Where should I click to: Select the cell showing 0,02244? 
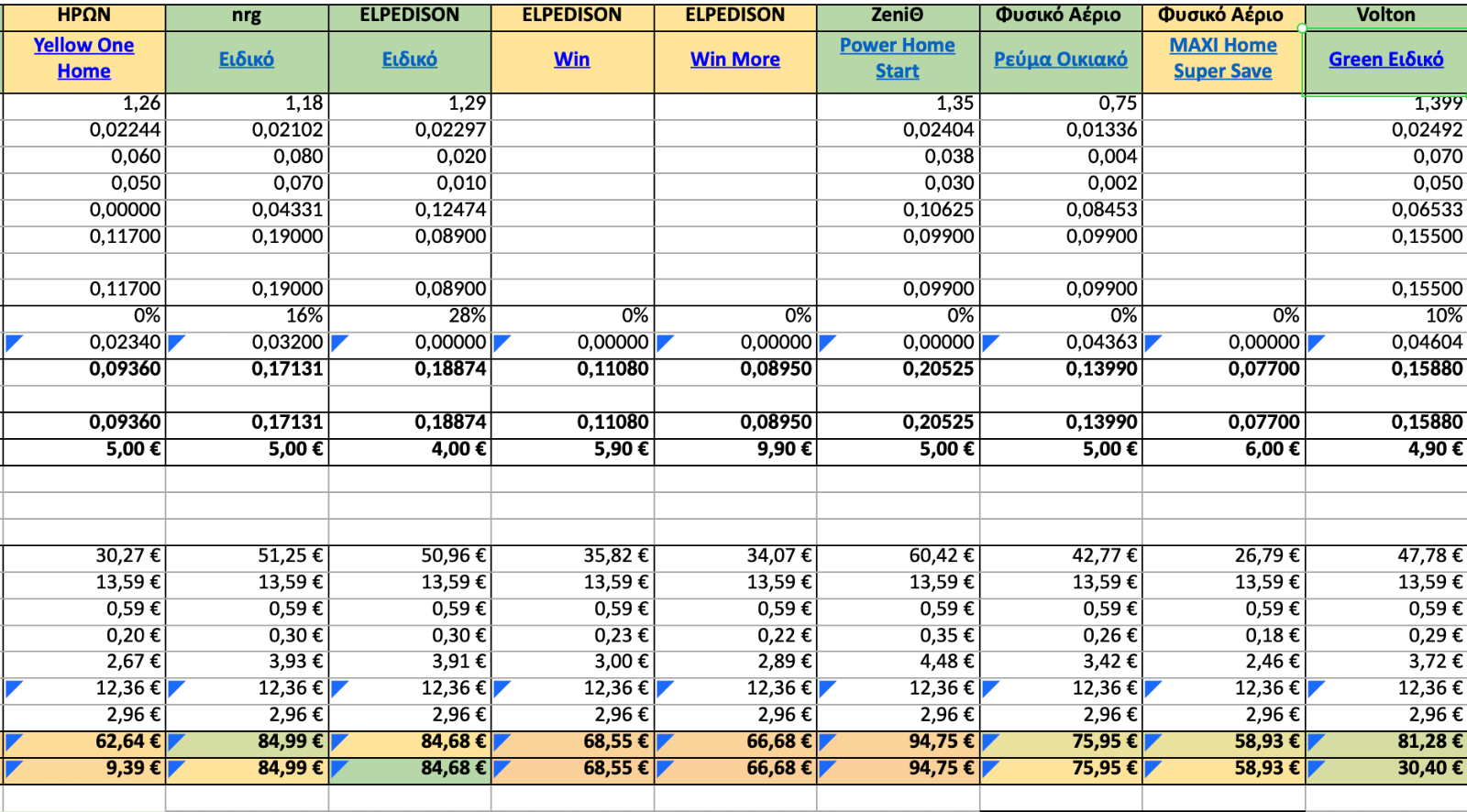83,131
